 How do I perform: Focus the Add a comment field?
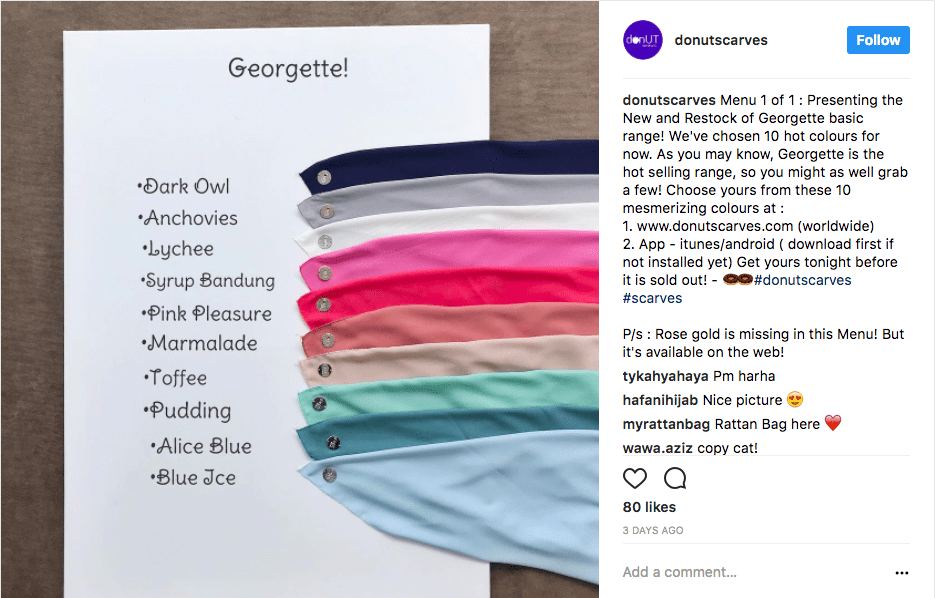(754, 572)
